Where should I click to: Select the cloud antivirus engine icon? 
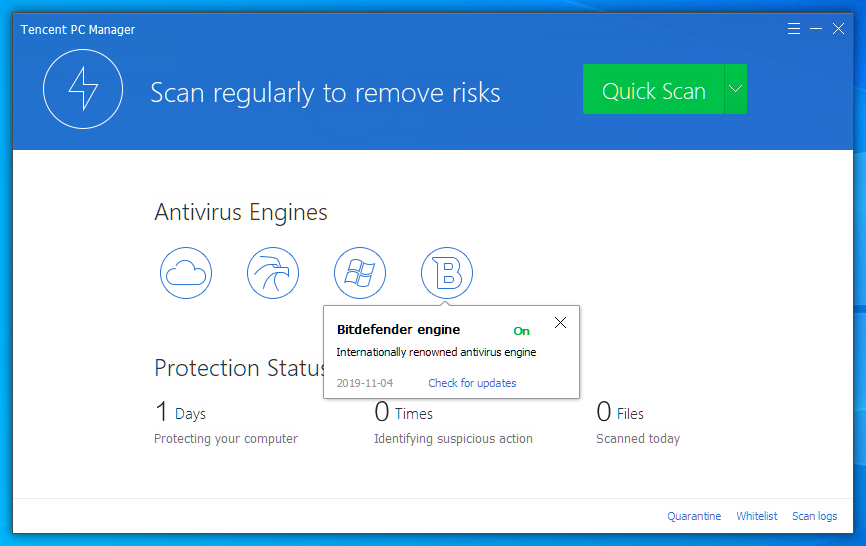[186, 272]
